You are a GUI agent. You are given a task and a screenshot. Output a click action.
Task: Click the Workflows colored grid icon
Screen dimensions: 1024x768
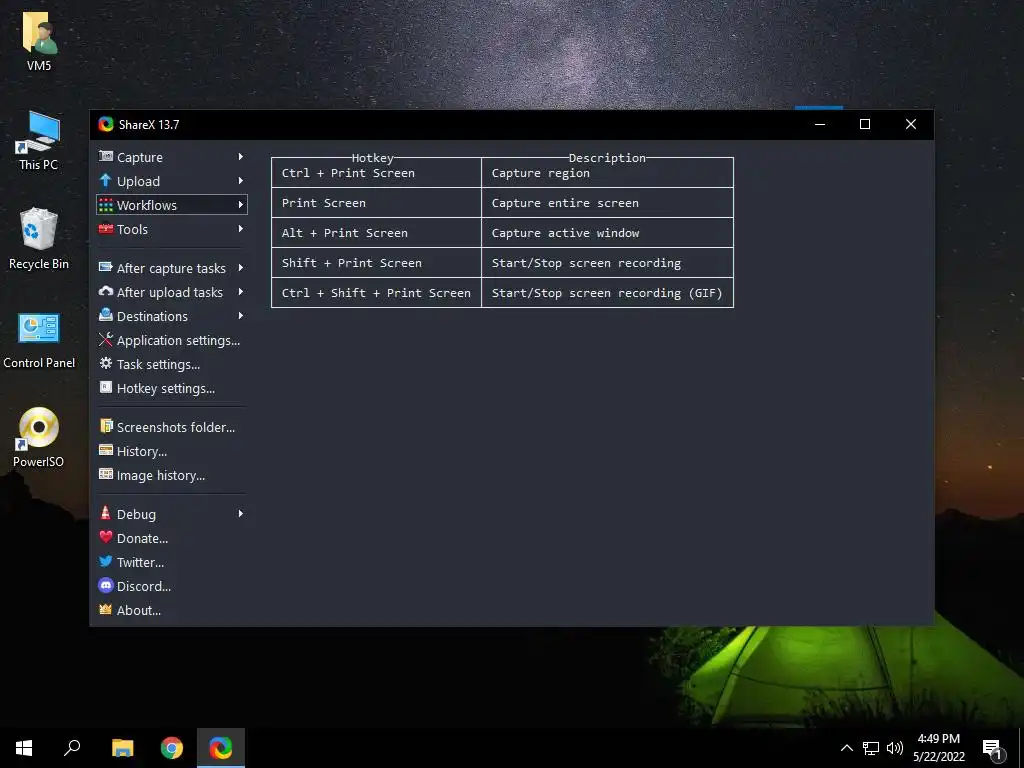[x=106, y=205]
